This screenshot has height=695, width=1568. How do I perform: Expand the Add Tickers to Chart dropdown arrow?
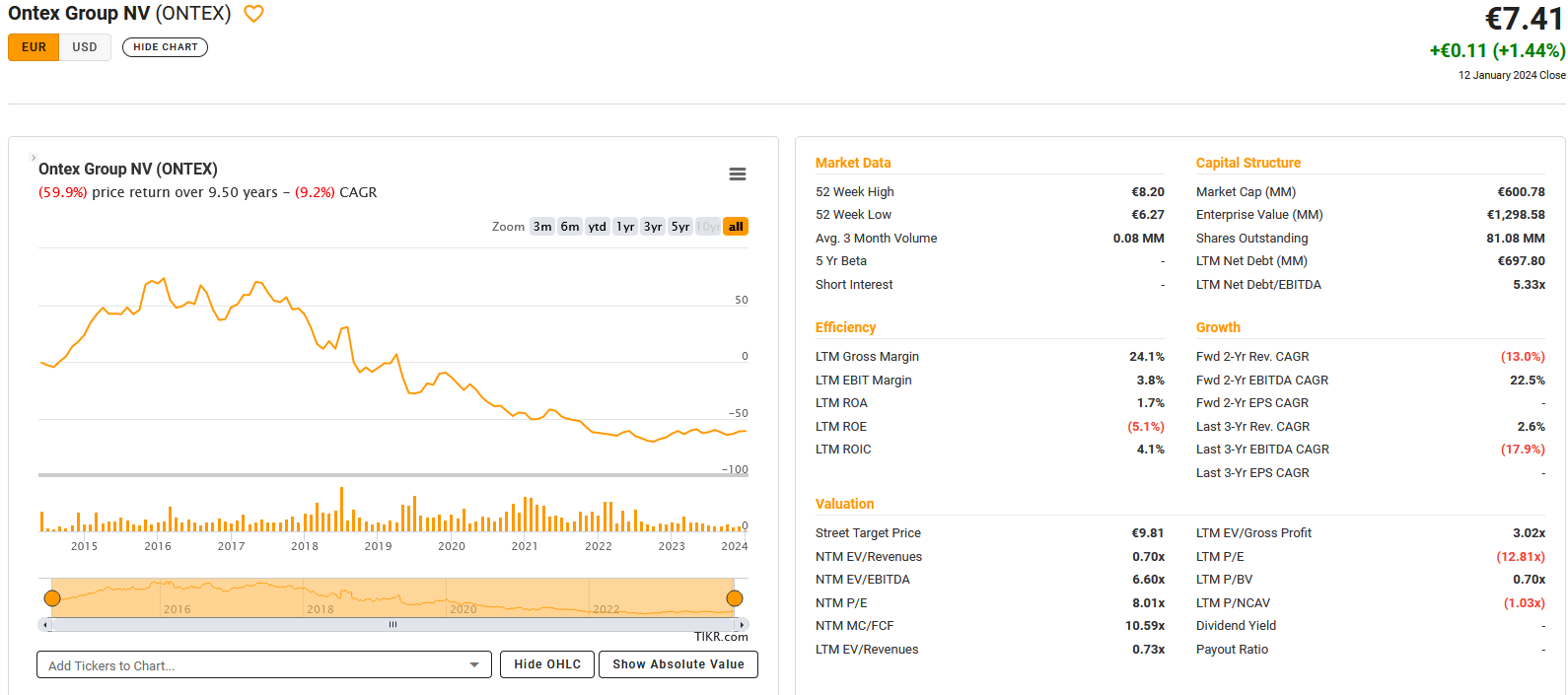(x=474, y=665)
